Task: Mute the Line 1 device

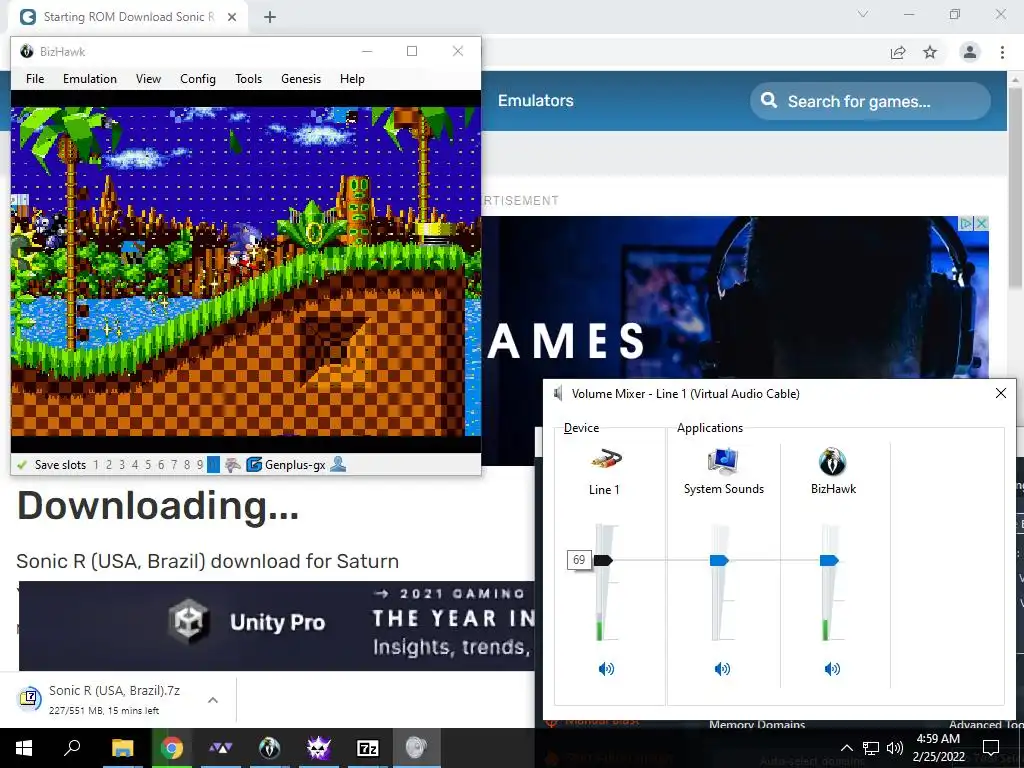Action: [606, 668]
